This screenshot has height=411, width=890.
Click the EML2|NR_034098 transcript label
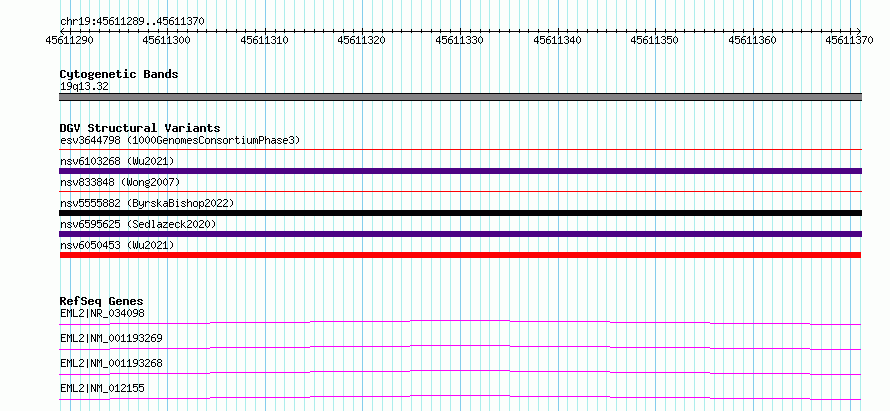point(102,313)
